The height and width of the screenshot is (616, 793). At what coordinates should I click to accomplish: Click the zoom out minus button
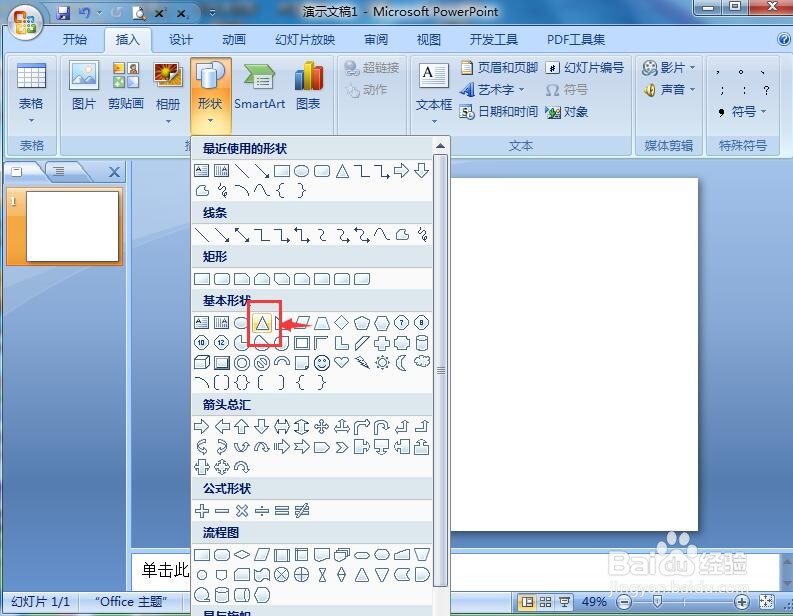tap(625, 602)
